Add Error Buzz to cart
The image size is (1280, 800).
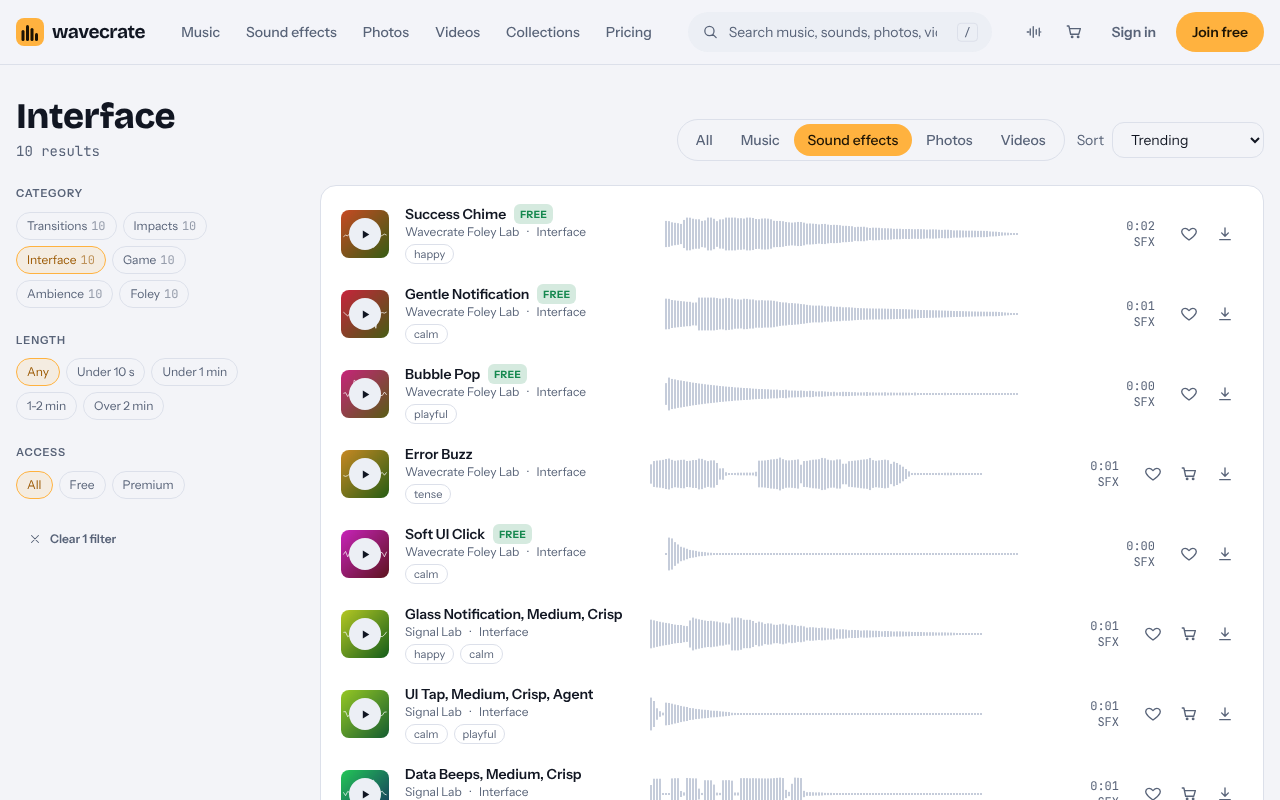1189,474
